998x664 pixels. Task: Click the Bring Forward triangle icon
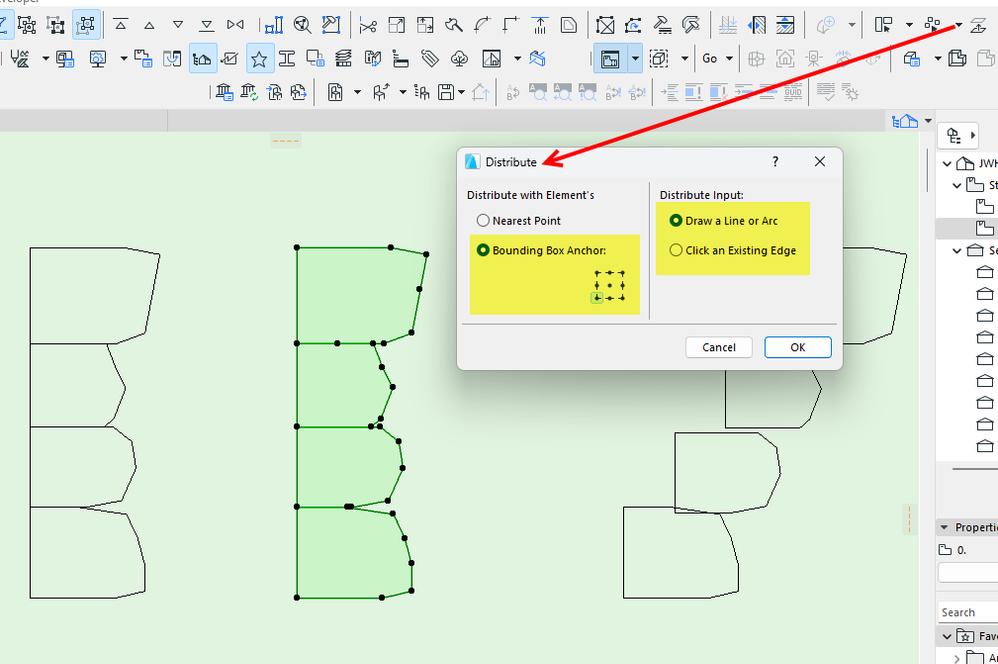[149, 25]
